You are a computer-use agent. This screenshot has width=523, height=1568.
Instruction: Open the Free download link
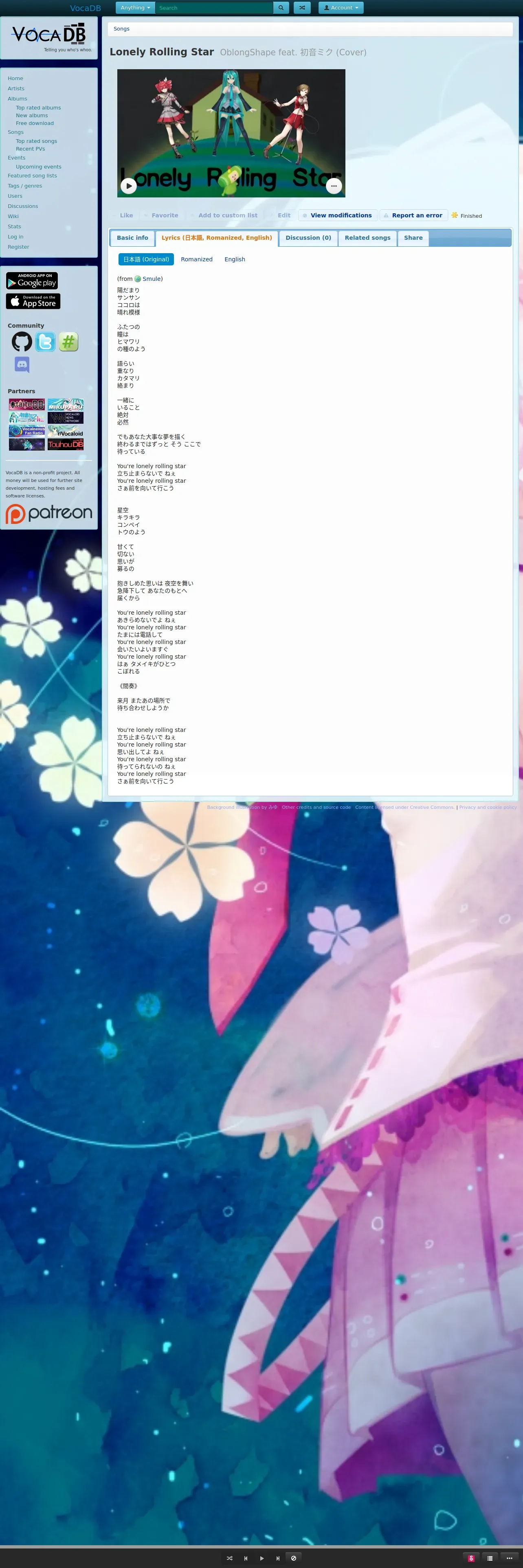click(x=35, y=124)
